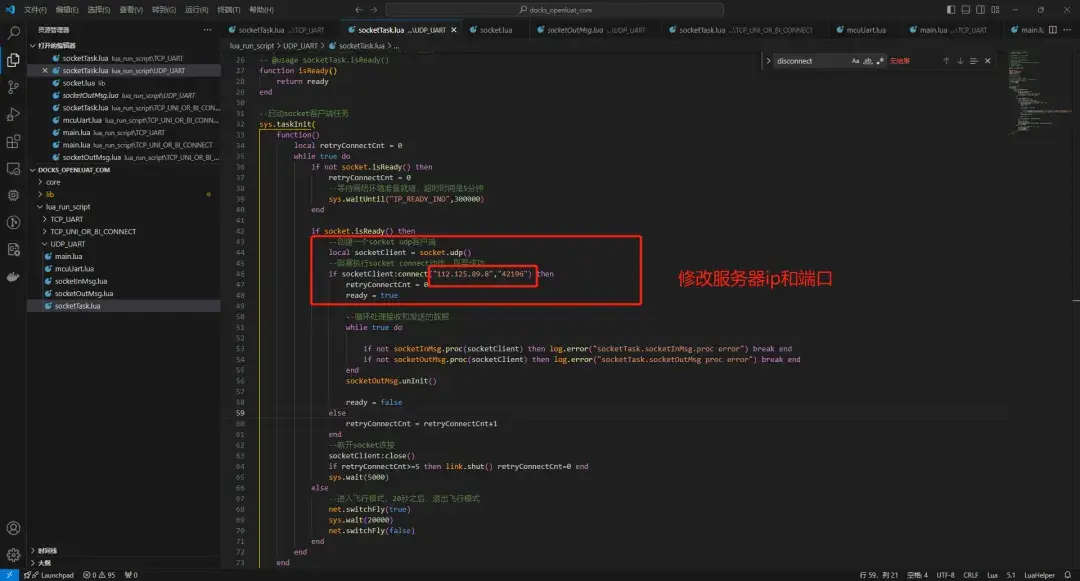This screenshot has width=1080, height=581.
Task: Expand the replace field in find widget
Action: [768, 61]
